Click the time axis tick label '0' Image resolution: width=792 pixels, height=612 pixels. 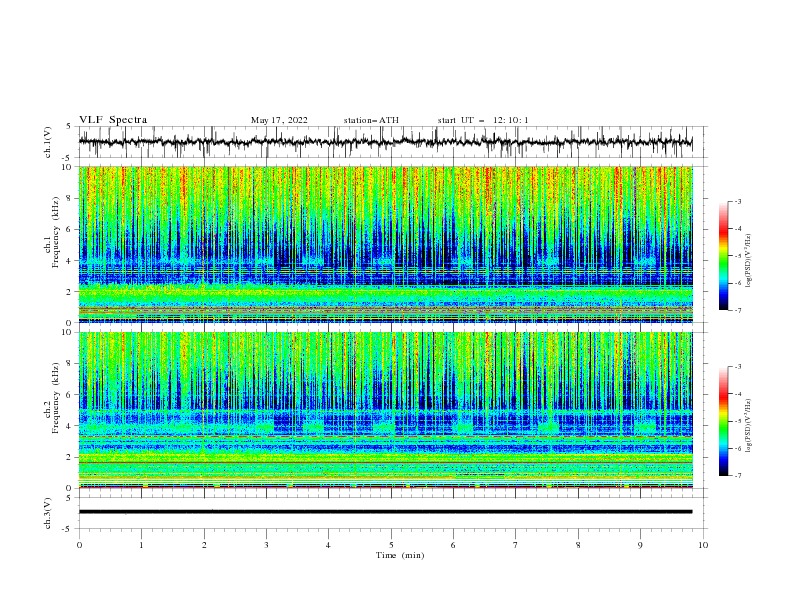(x=79, y=545)
